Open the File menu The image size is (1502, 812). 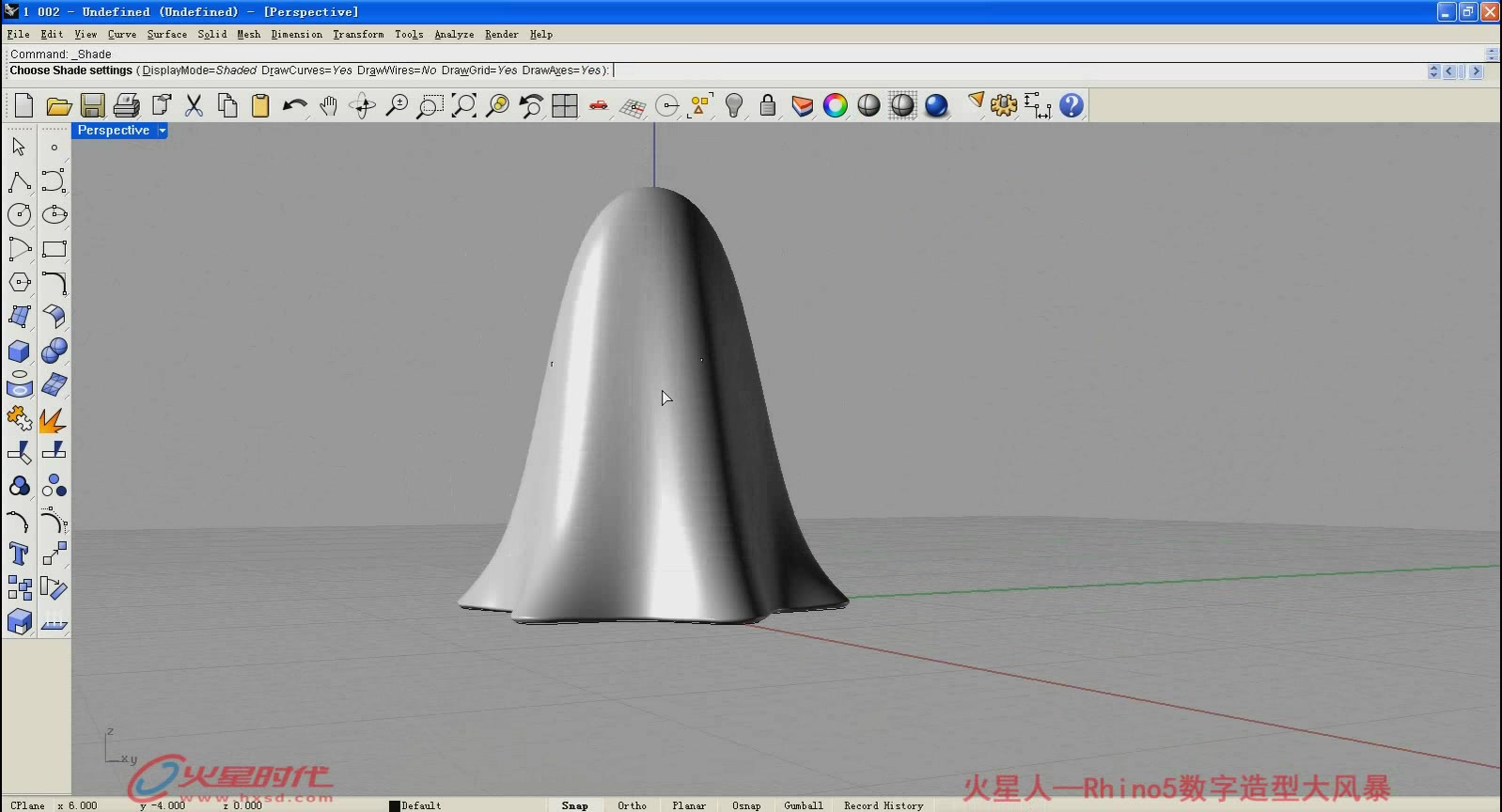coord(18,34)
